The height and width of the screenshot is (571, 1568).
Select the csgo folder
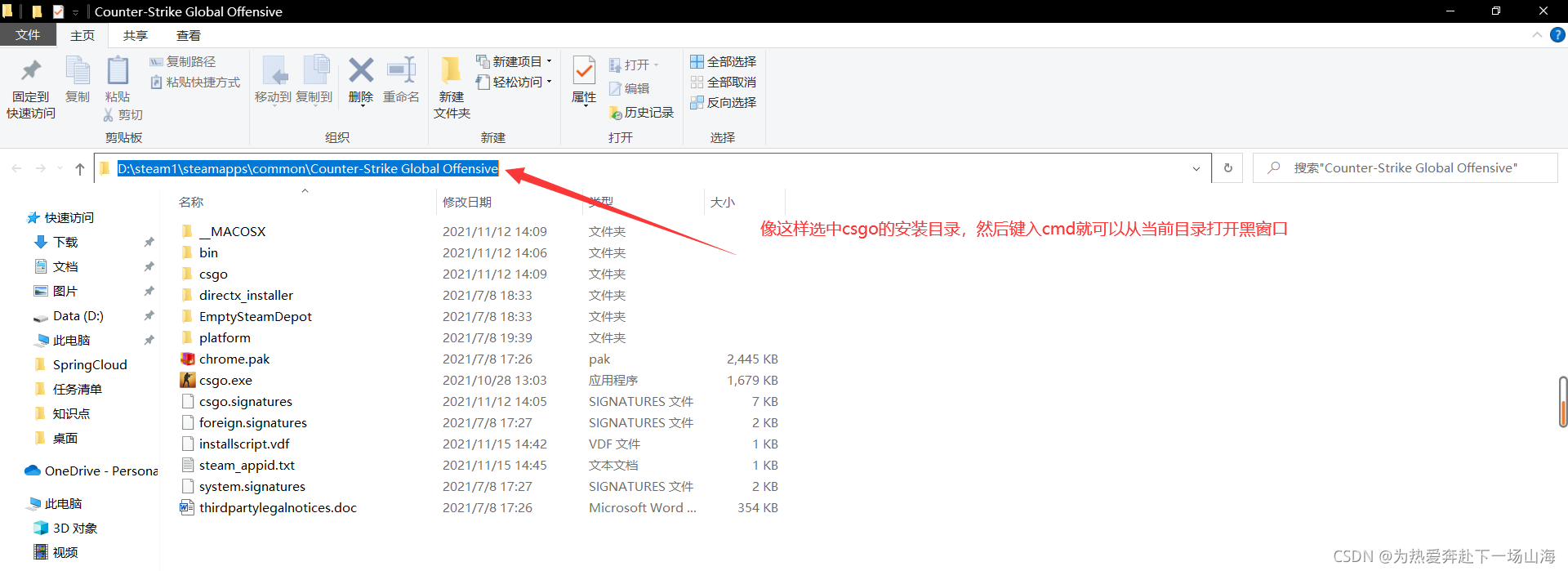213,274
